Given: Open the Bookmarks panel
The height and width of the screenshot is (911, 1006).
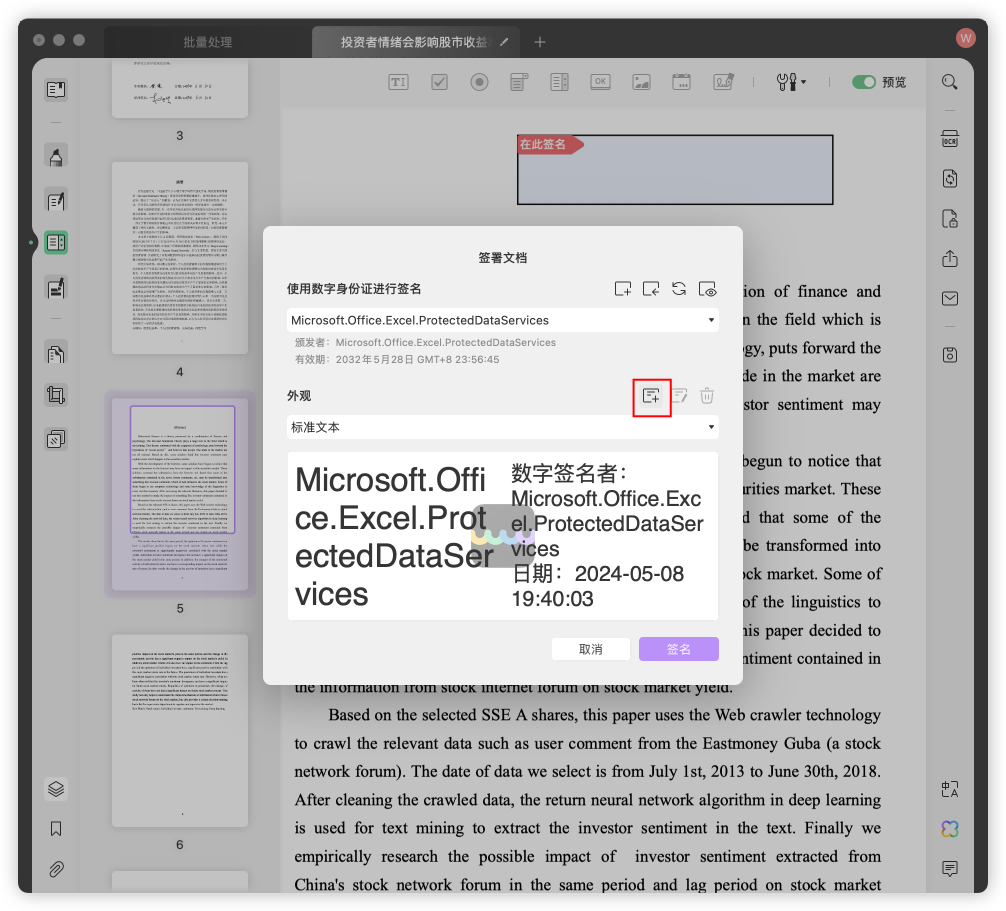Looking at the screenshot, I should point(56,829).
